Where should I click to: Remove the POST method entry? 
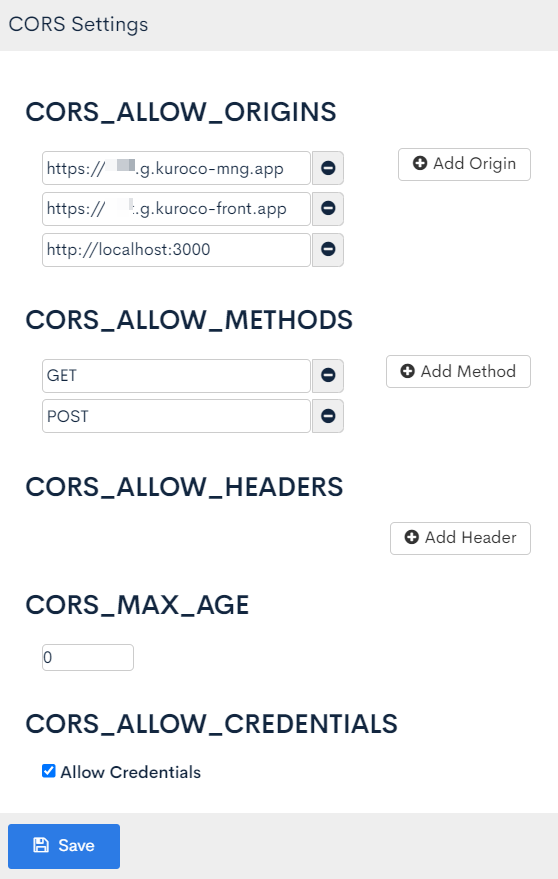[x=328, y=416]
